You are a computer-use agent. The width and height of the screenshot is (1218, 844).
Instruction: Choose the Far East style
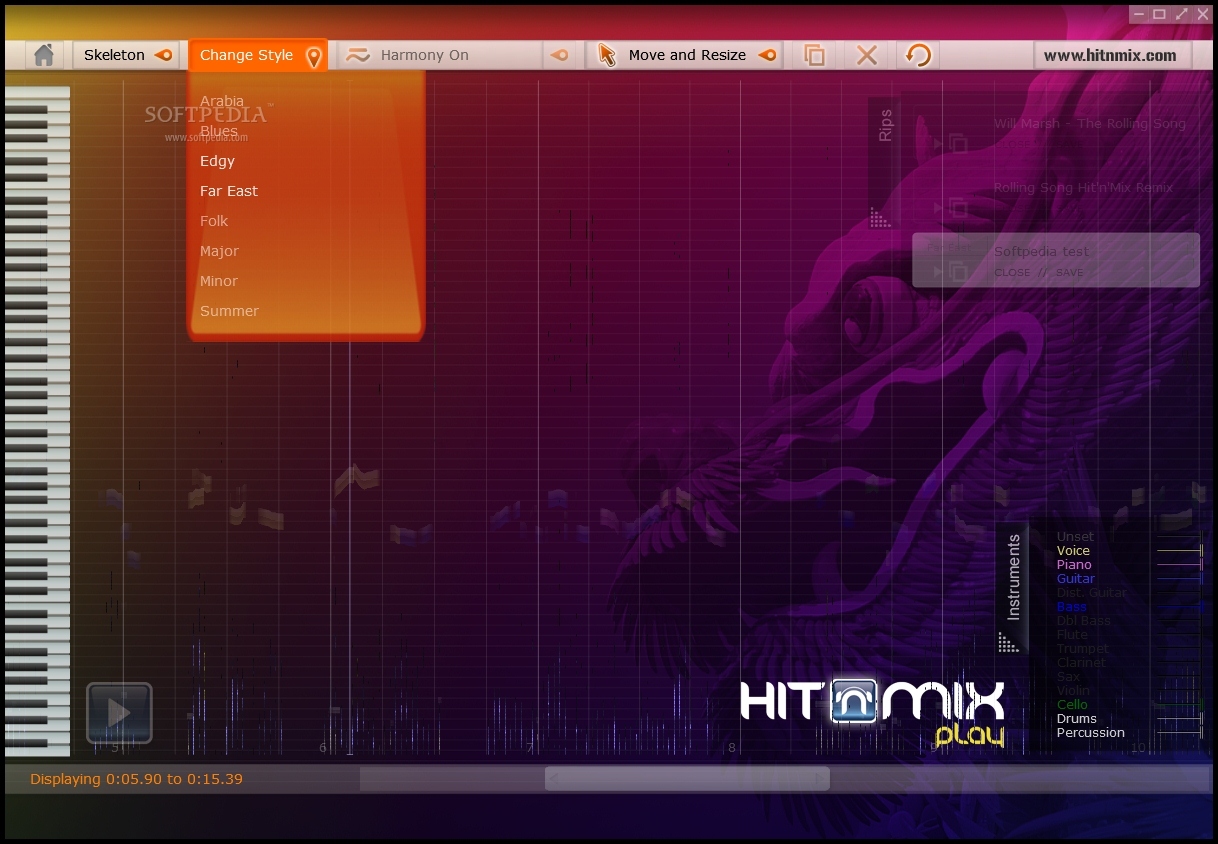pyautogui.click(x=229, y=191)
